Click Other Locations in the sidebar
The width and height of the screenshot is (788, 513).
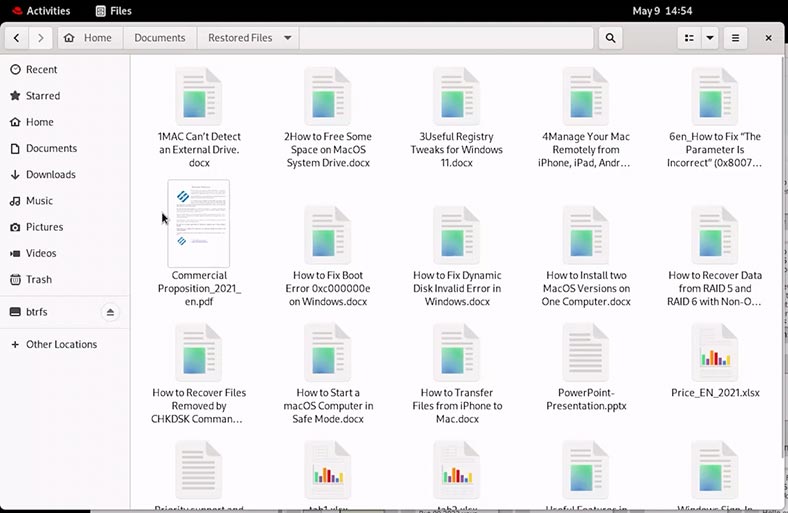[61, 344]
